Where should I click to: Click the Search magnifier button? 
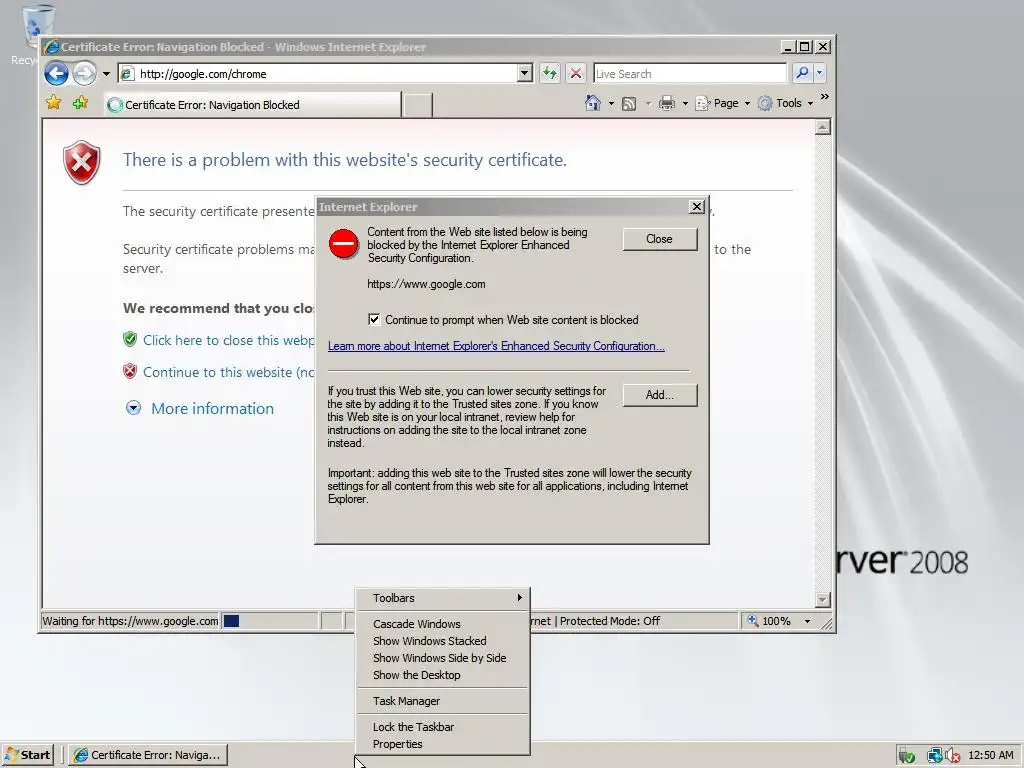click(802, 73)
